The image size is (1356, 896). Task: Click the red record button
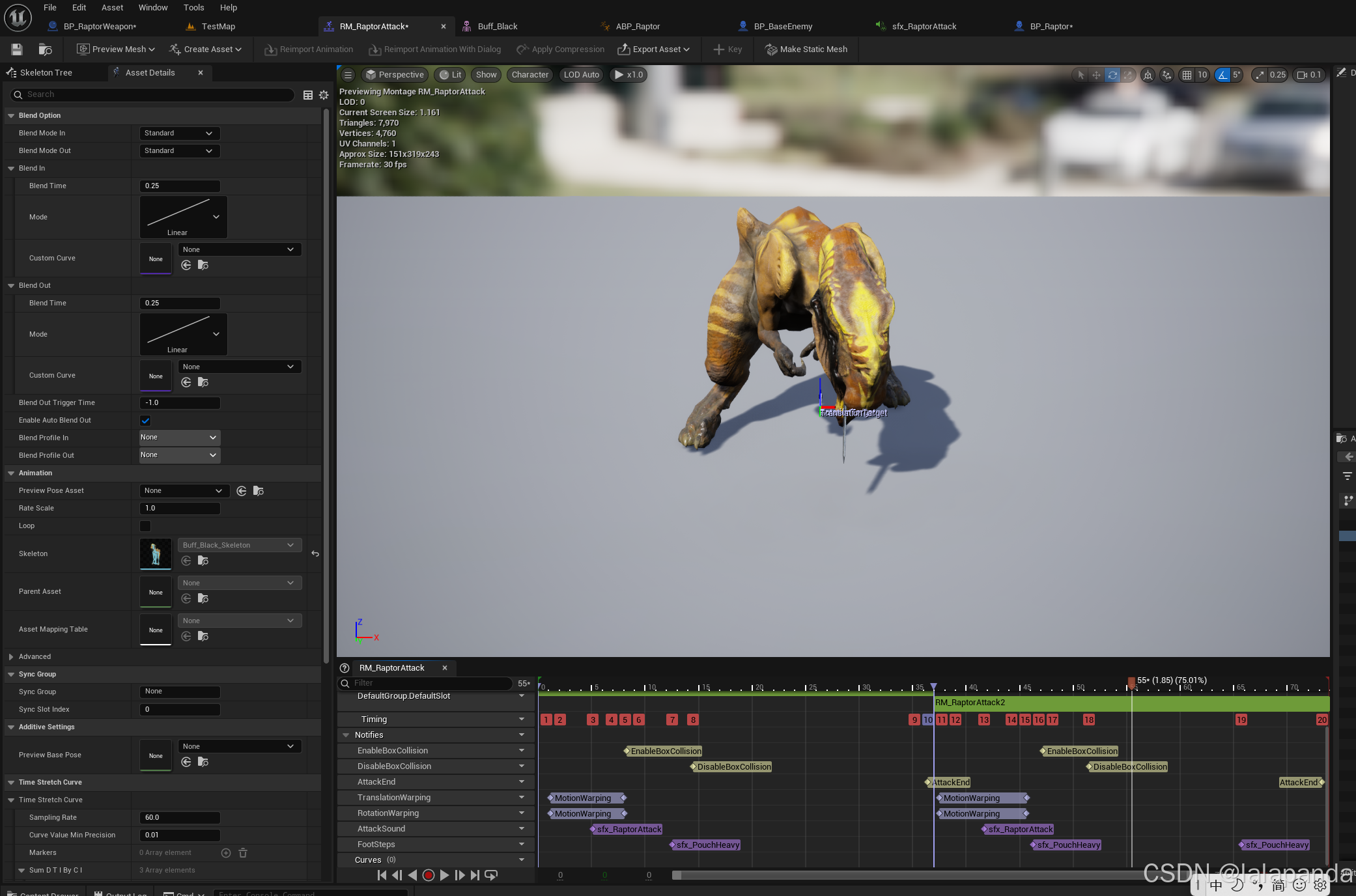tap(428, 875)
